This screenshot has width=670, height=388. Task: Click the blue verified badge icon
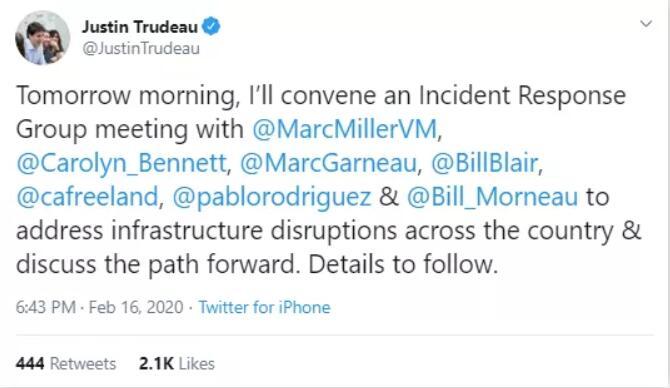click(x=211, y=26)
